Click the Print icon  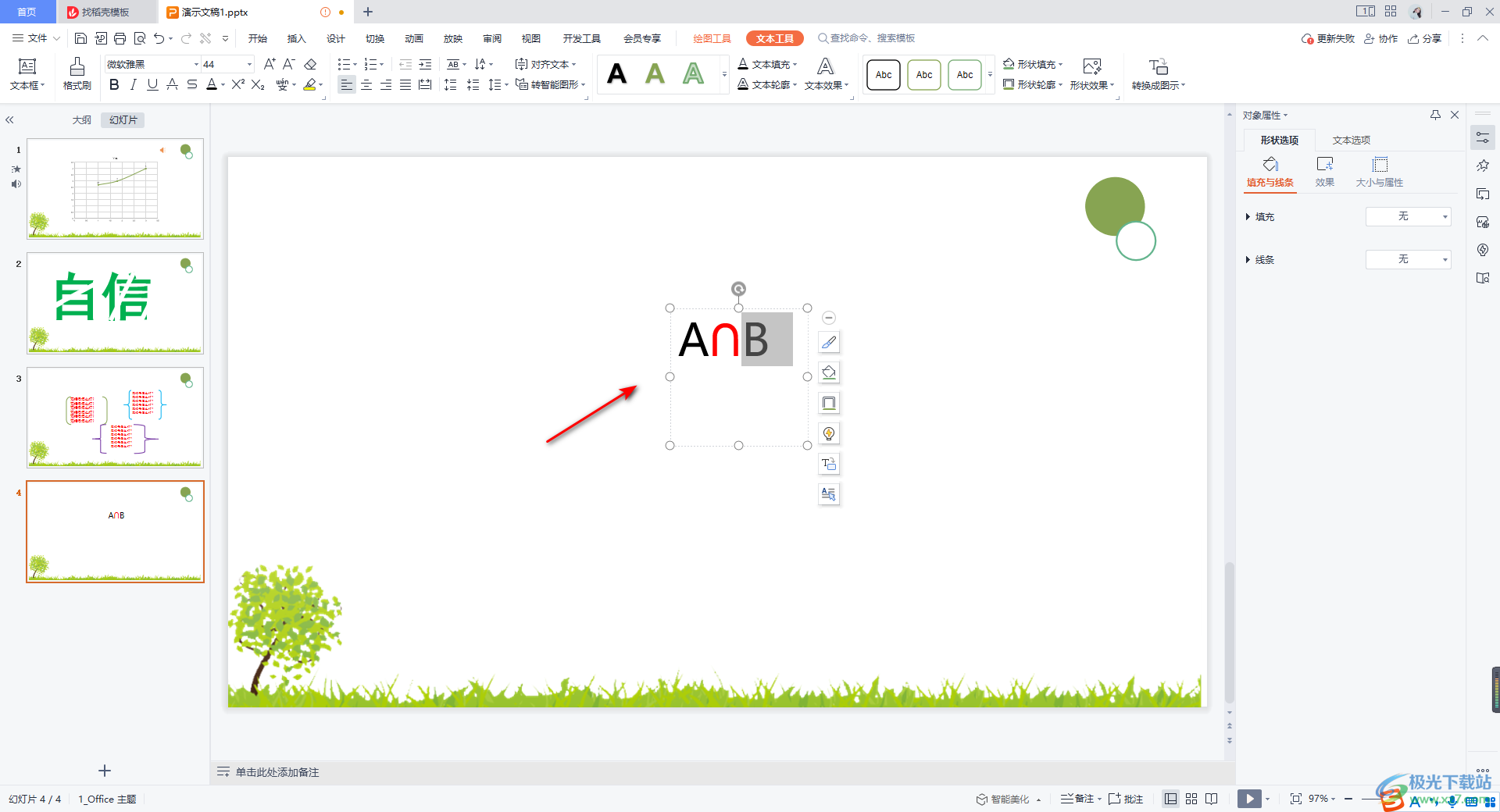120,38
